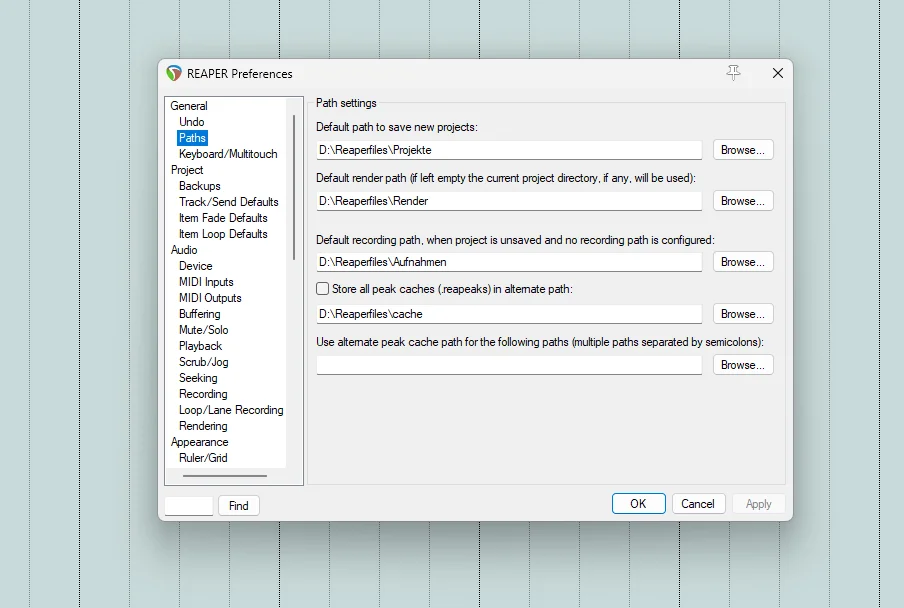904x608 pixels.
Task: Open Loop/Lane Recording preferences
Action: coord(231,410)
